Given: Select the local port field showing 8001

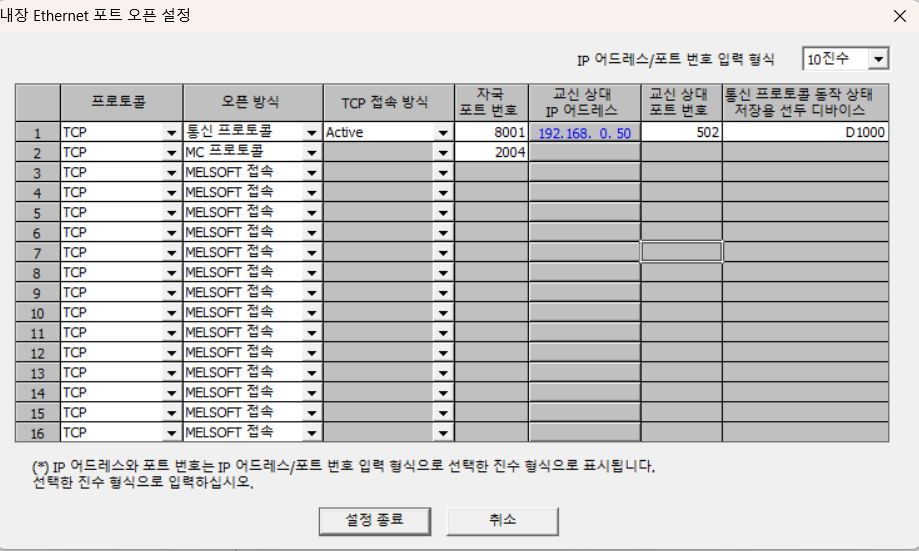Looking at the screenshot, I should (491, 132).
